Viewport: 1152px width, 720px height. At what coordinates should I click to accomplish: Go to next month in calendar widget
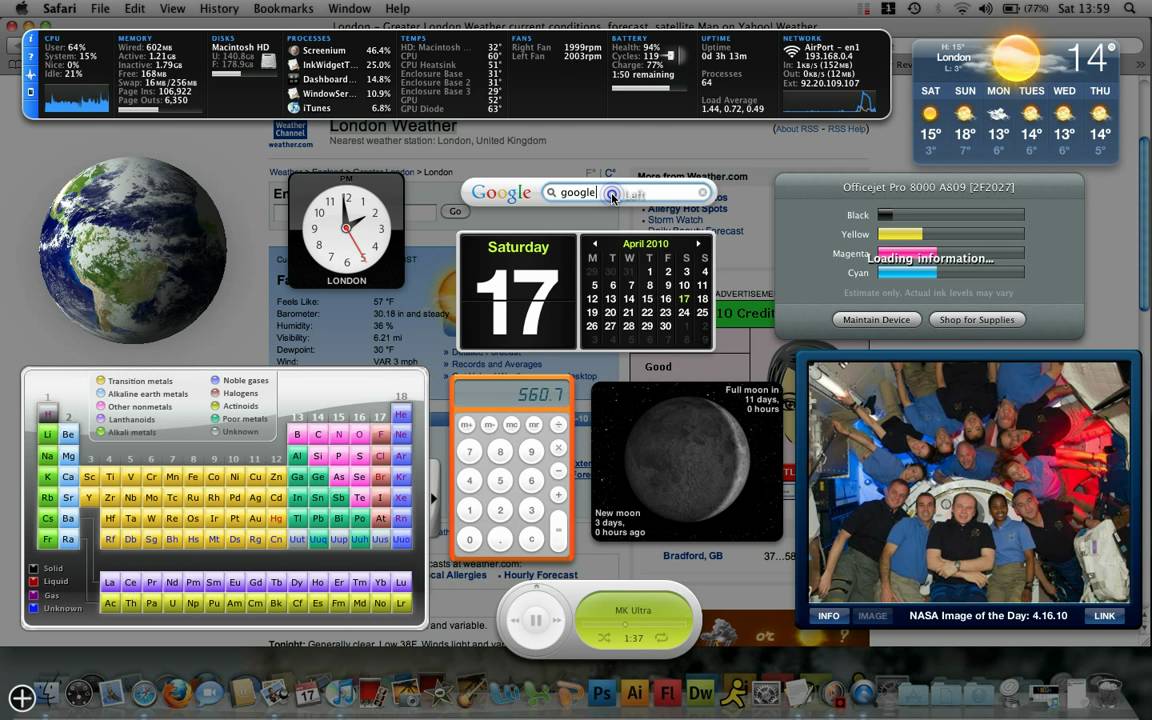tap(698, 244)
